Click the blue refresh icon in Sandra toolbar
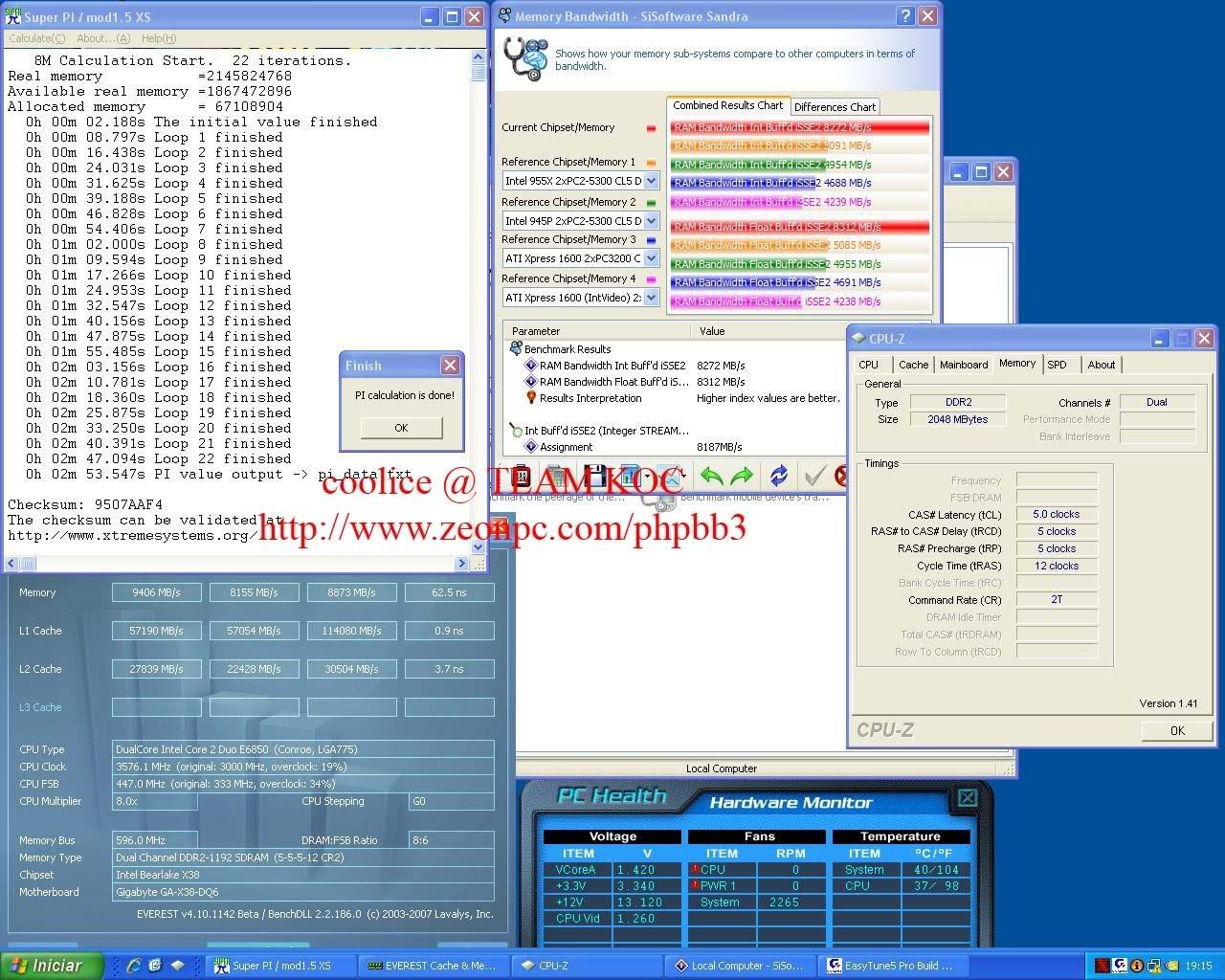Screen dimensions: 1225x980 point(779,476)
